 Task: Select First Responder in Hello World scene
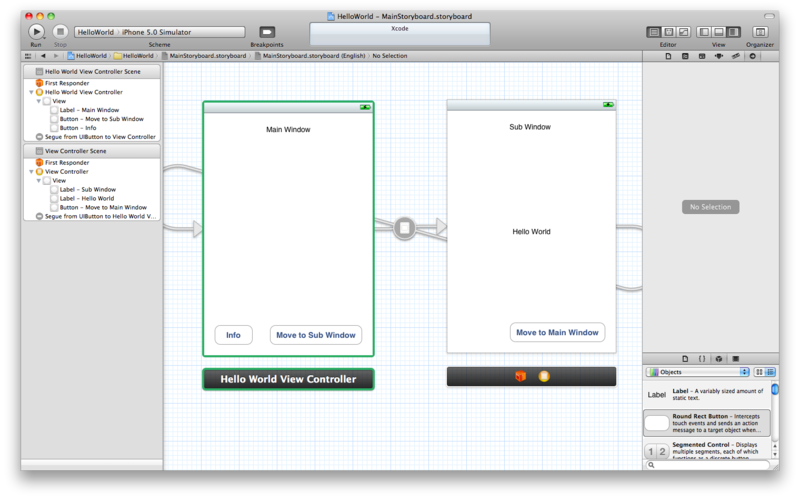[62, 83]
